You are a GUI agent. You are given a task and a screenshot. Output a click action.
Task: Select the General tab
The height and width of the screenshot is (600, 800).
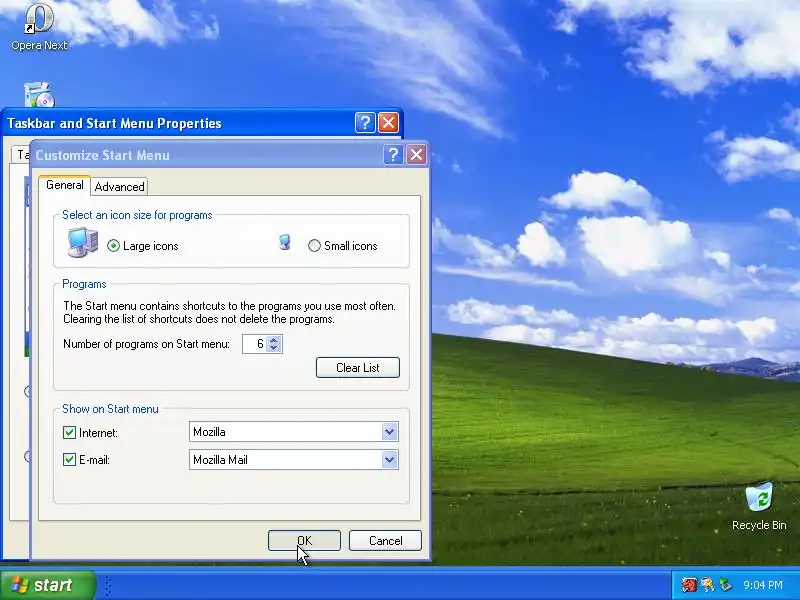click(64, 185)
